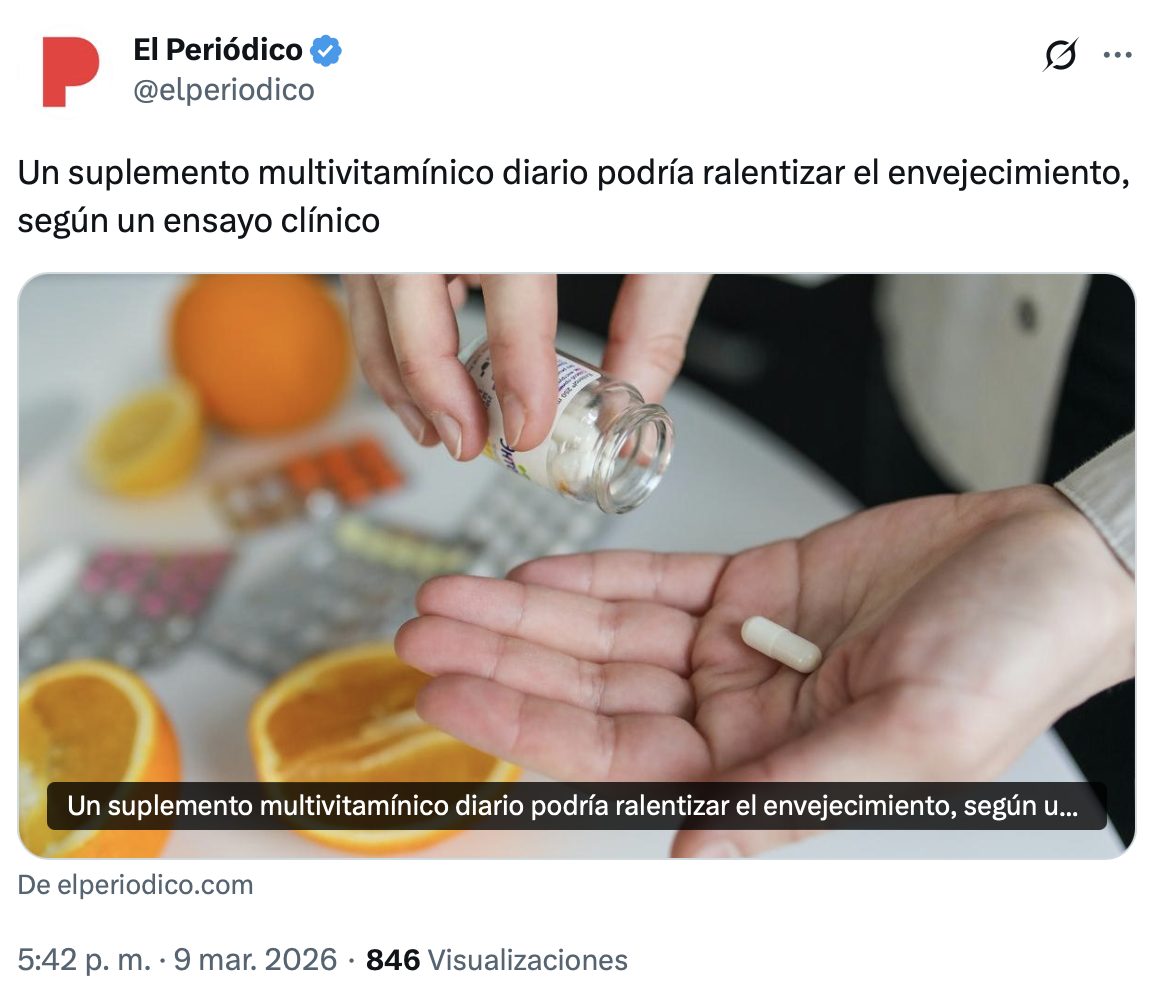
Task: Click the dark caption overlay on card
Action: coord(576,806)
